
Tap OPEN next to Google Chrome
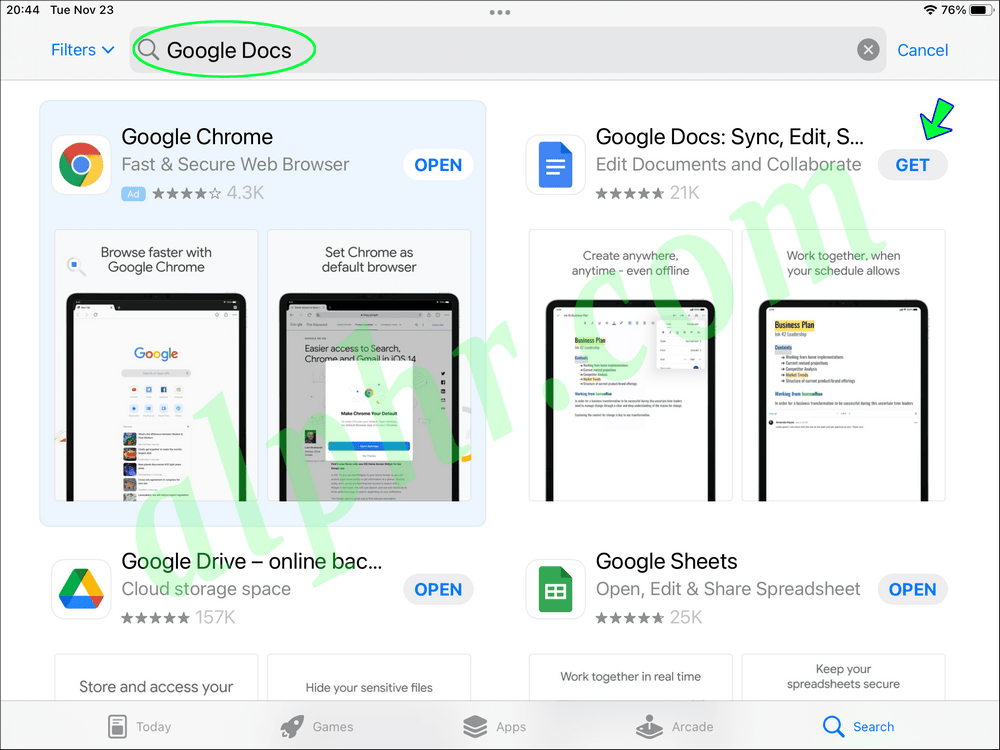coord(437,164)
